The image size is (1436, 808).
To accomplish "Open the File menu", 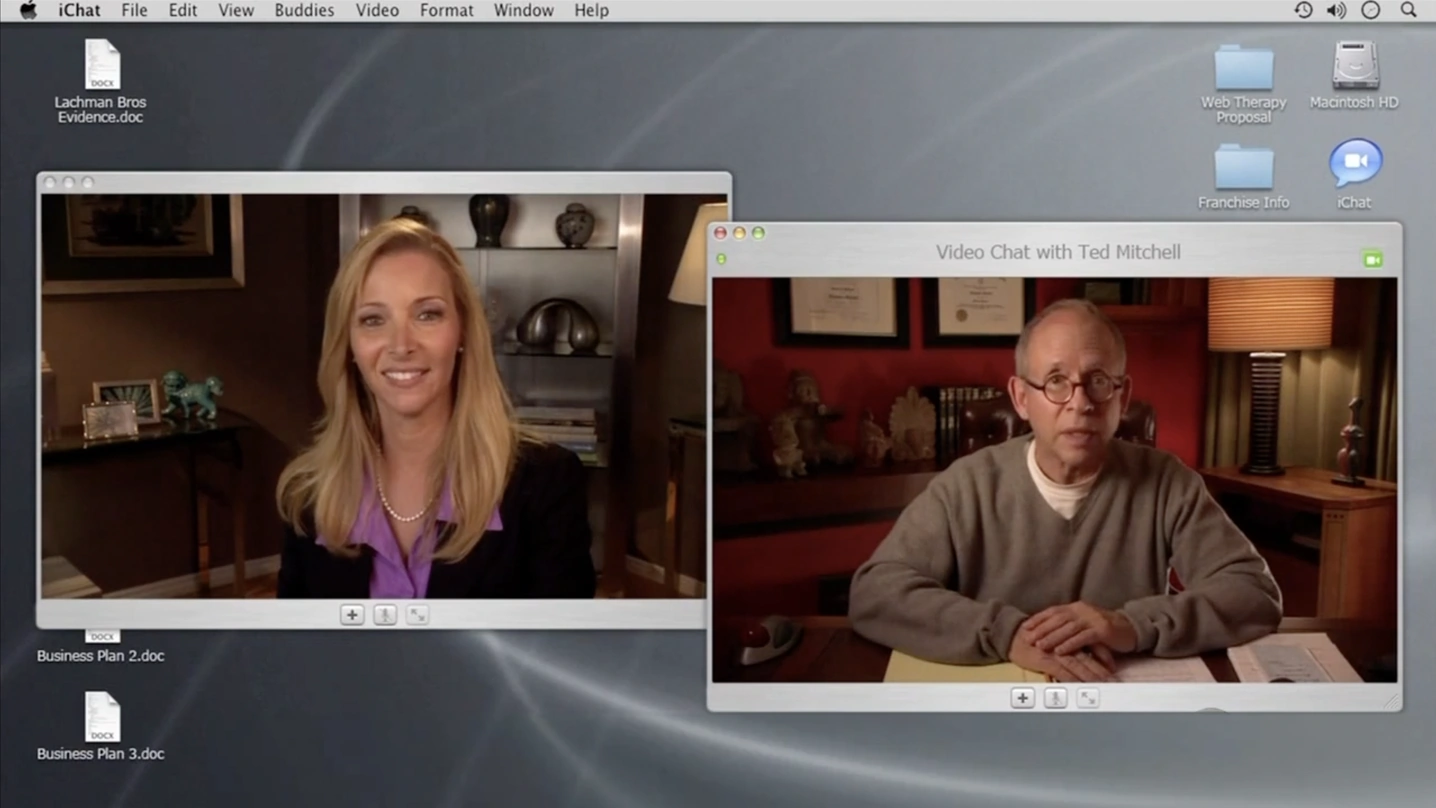I will (134, 11).
